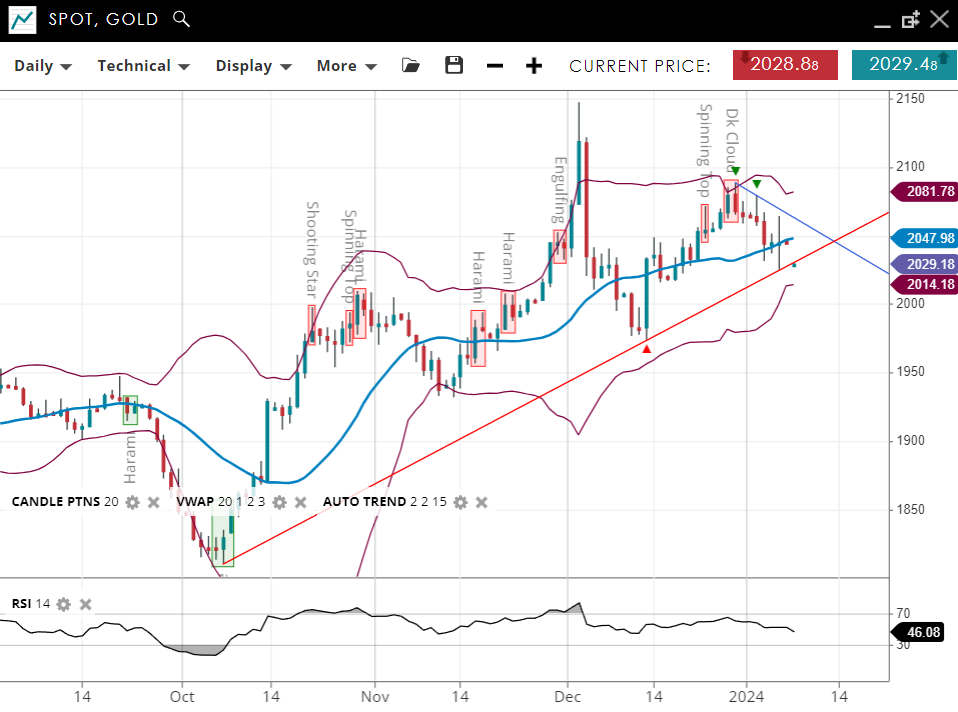The image size is (958, 712).
Task: Remove the AUTO TREND indicator
Action: [x=482, y=502]
